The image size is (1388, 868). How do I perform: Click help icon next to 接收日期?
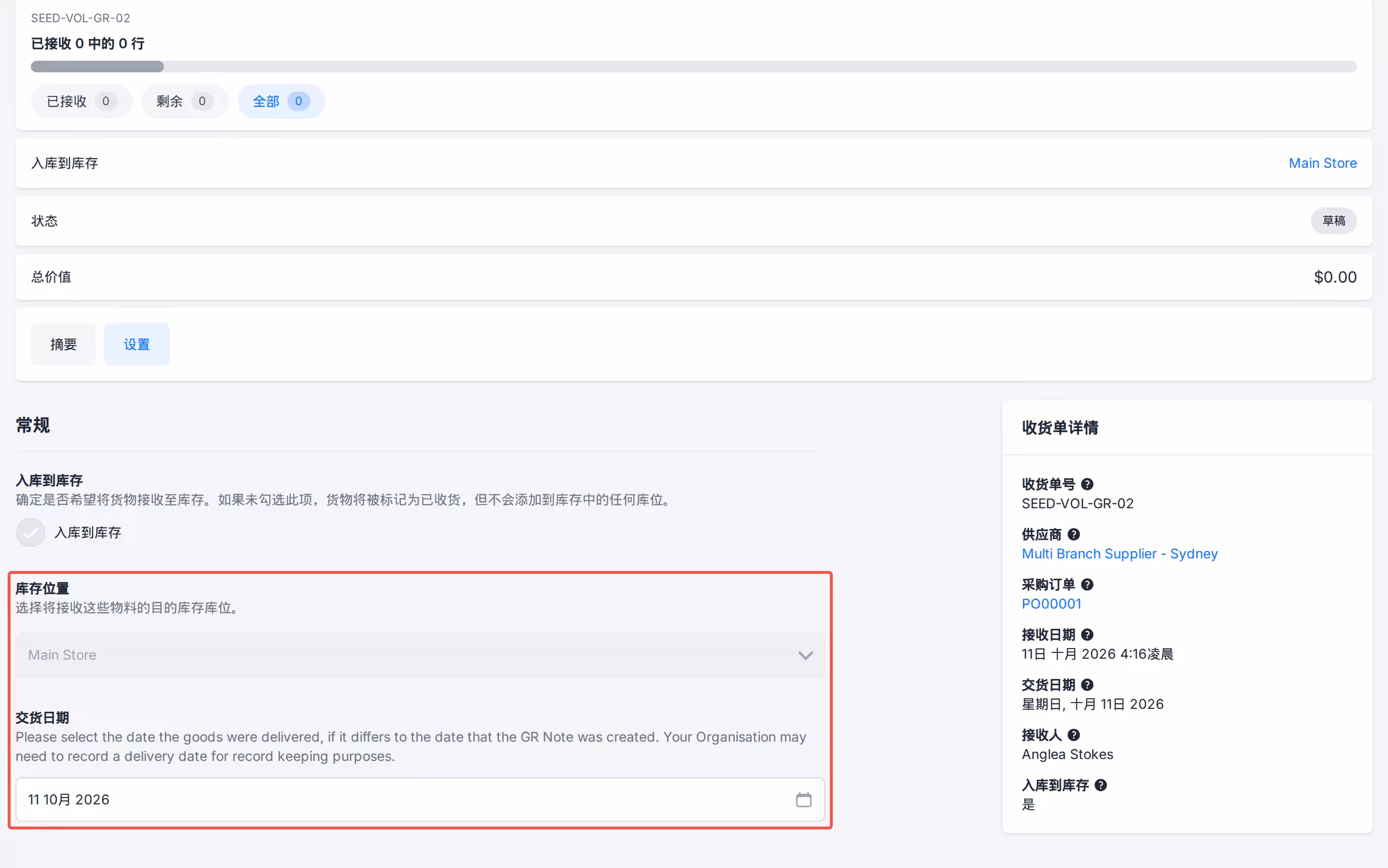coord(1086,634)
